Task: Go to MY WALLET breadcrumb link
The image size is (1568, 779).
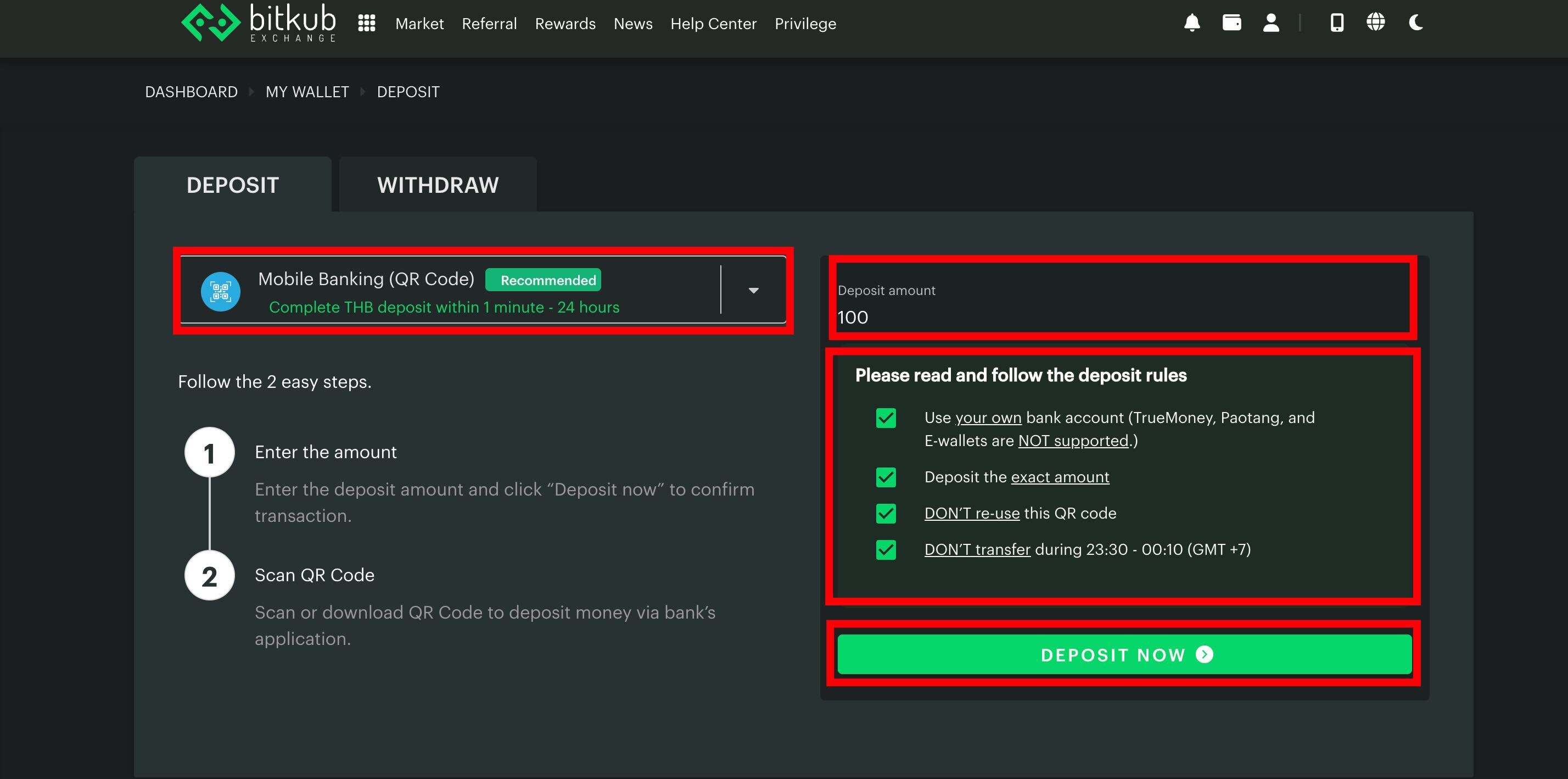Action: click(x=307, y=92)
